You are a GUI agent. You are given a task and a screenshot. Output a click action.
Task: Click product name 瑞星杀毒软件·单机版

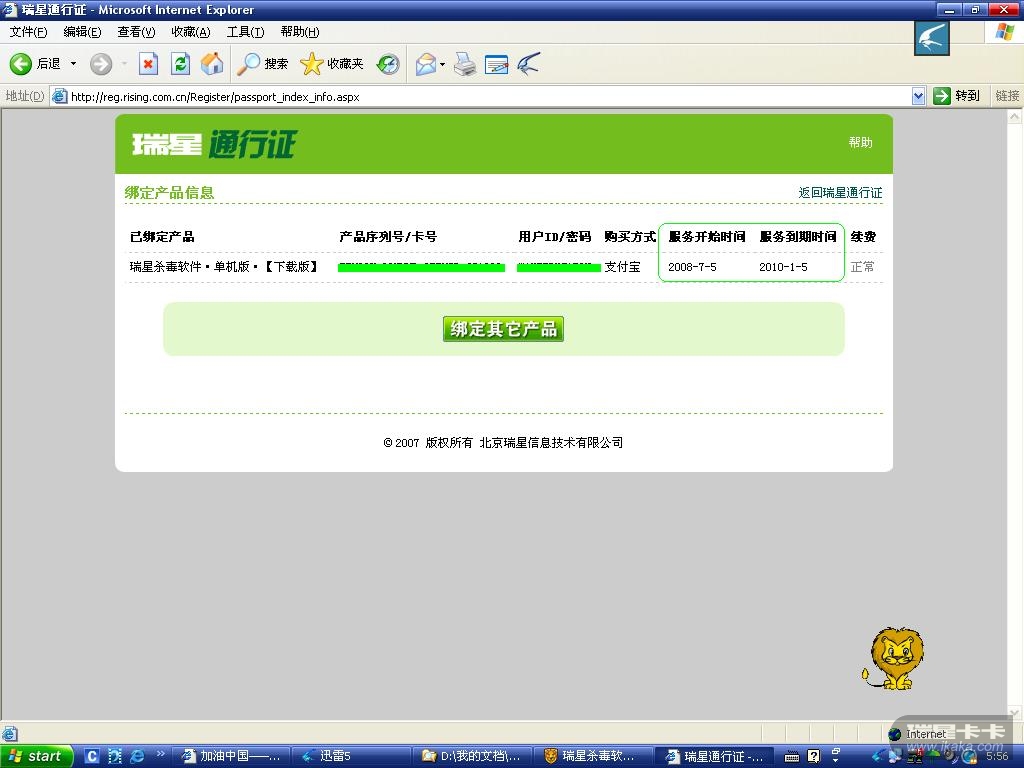[x=224, y=266]
